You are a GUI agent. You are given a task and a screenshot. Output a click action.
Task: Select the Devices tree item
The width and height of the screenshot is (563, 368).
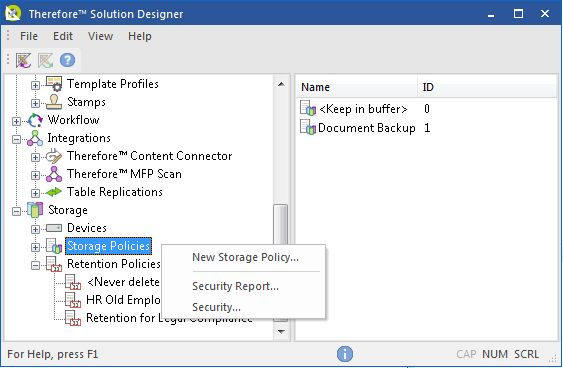pyautogui.click(x=87, y=228)
